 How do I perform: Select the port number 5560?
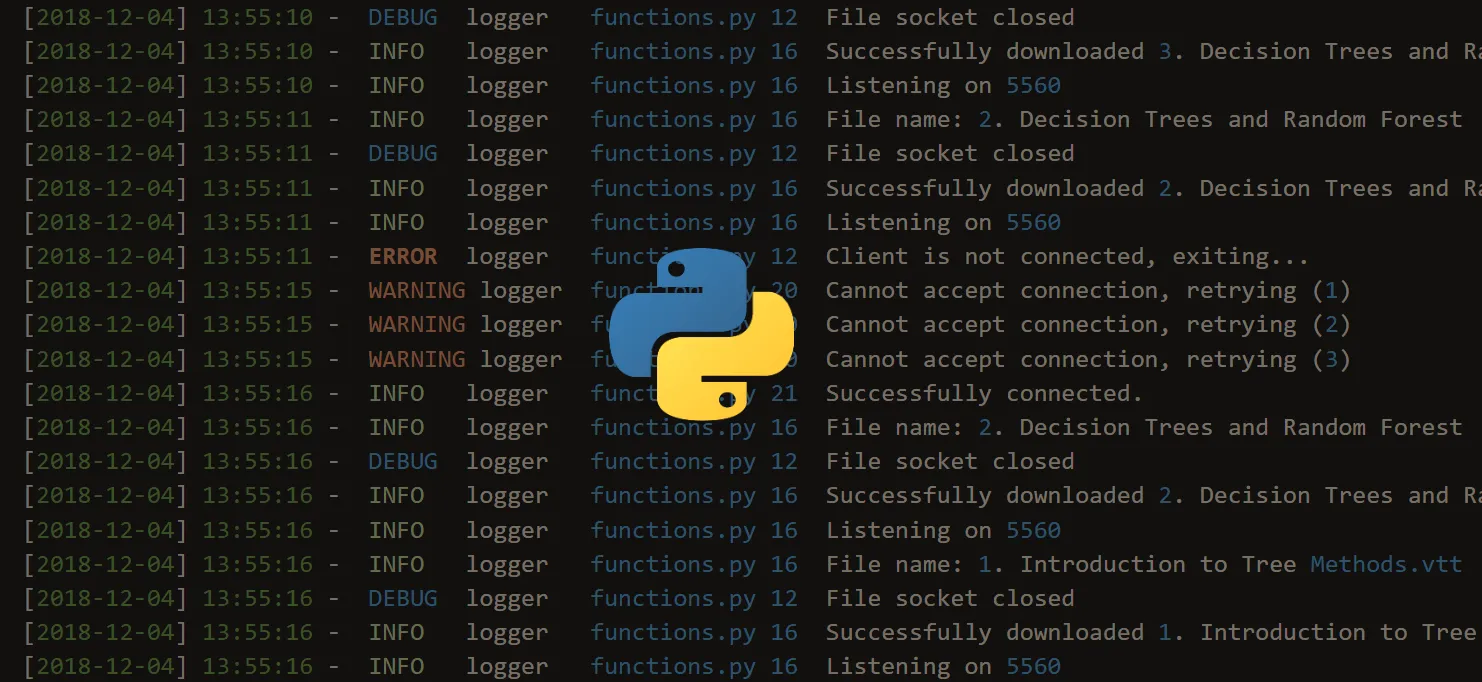point(1033,85)
